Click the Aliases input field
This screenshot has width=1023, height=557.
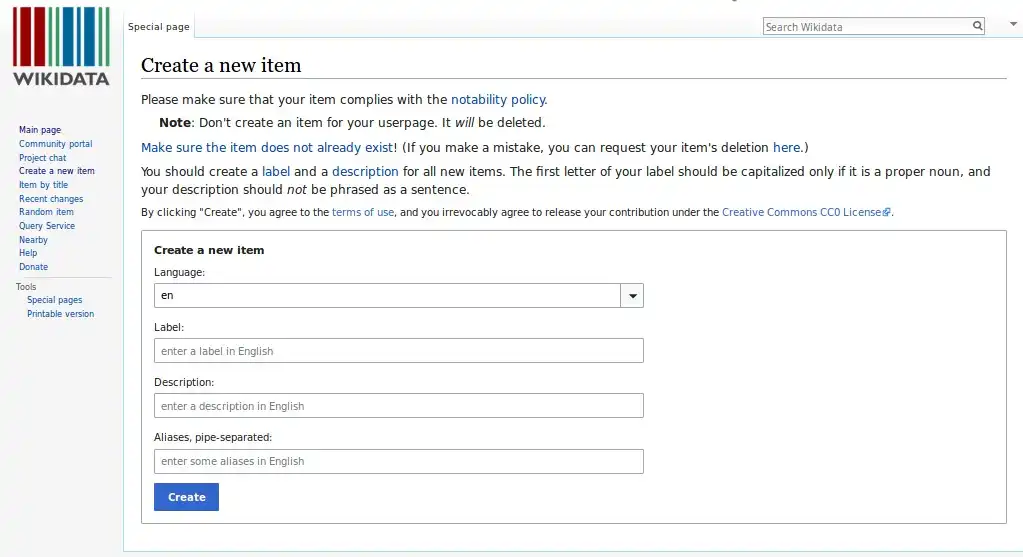pos(399,461)
